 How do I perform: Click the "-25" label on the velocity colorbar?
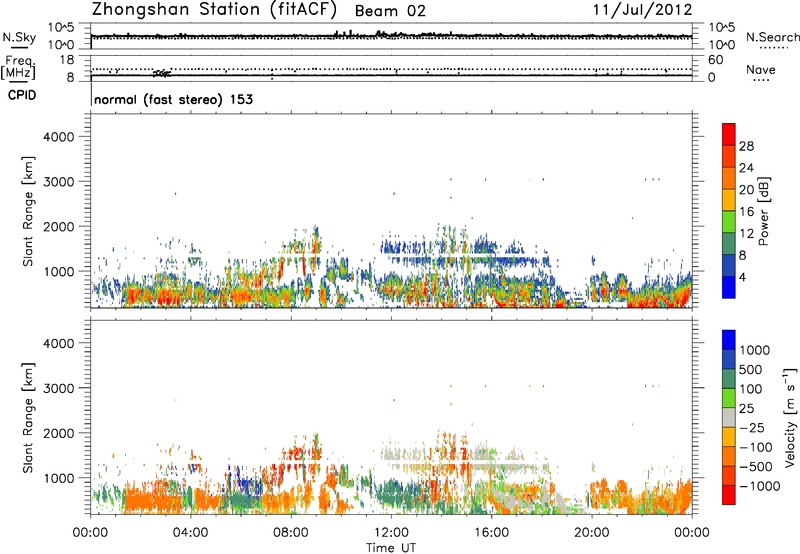point(751,428)
